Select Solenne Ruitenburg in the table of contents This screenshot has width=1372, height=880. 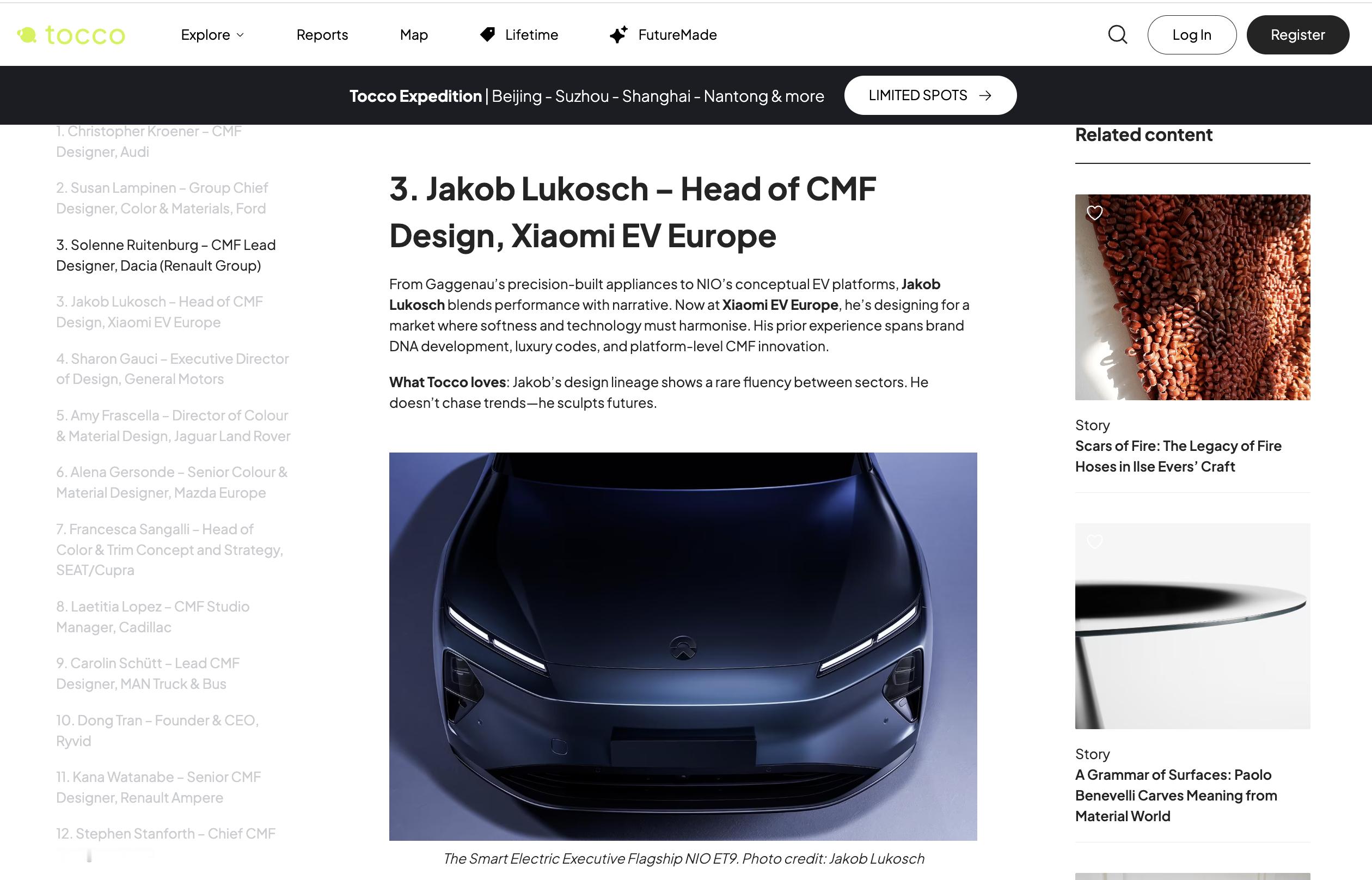166,255
